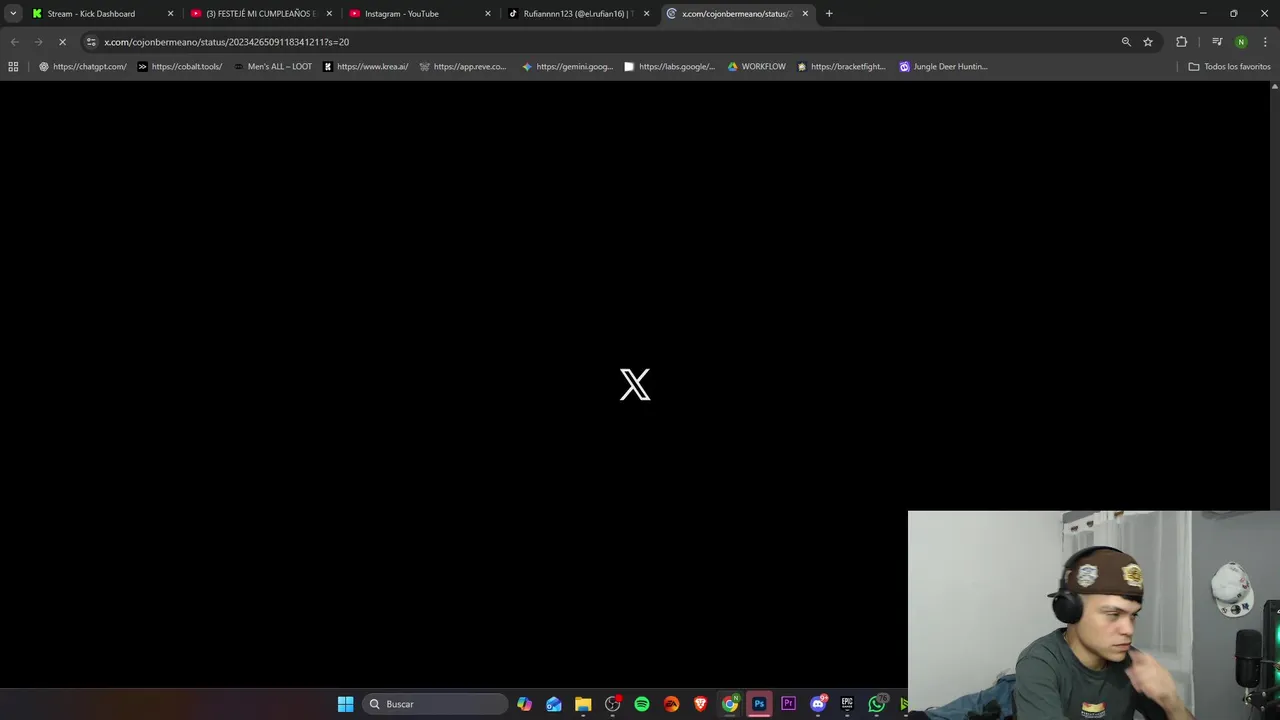Close the FESTEJÉ MI CUMPLEAÑOS tab
Viewport: 1280px width, 720px height.
pos(329,14)
